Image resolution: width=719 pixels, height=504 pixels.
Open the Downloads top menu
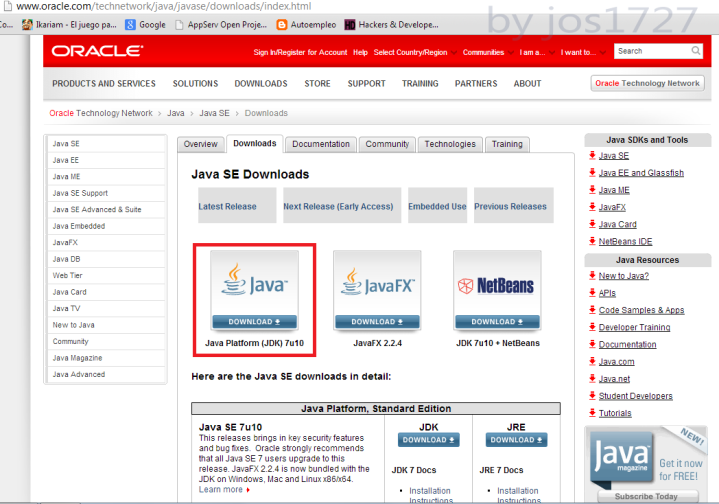point(261,83)
